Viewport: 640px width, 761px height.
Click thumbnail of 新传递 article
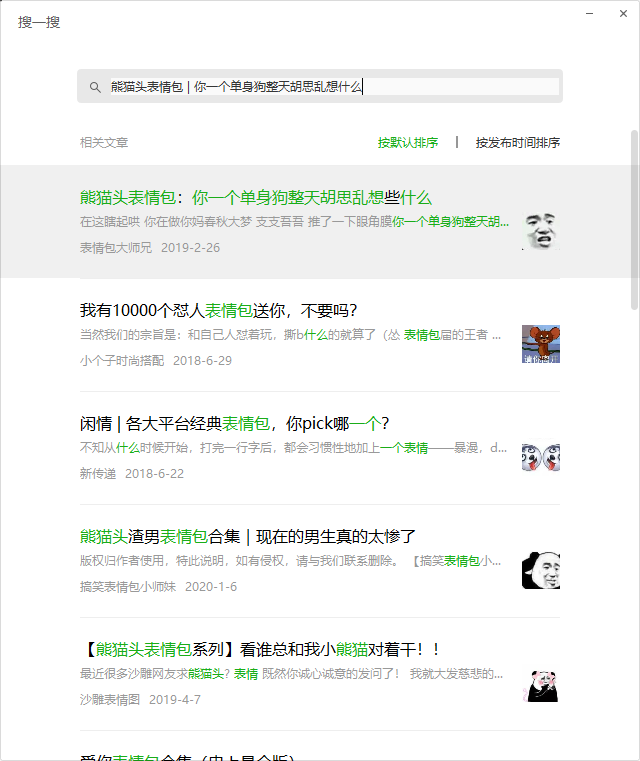point(541,457)
